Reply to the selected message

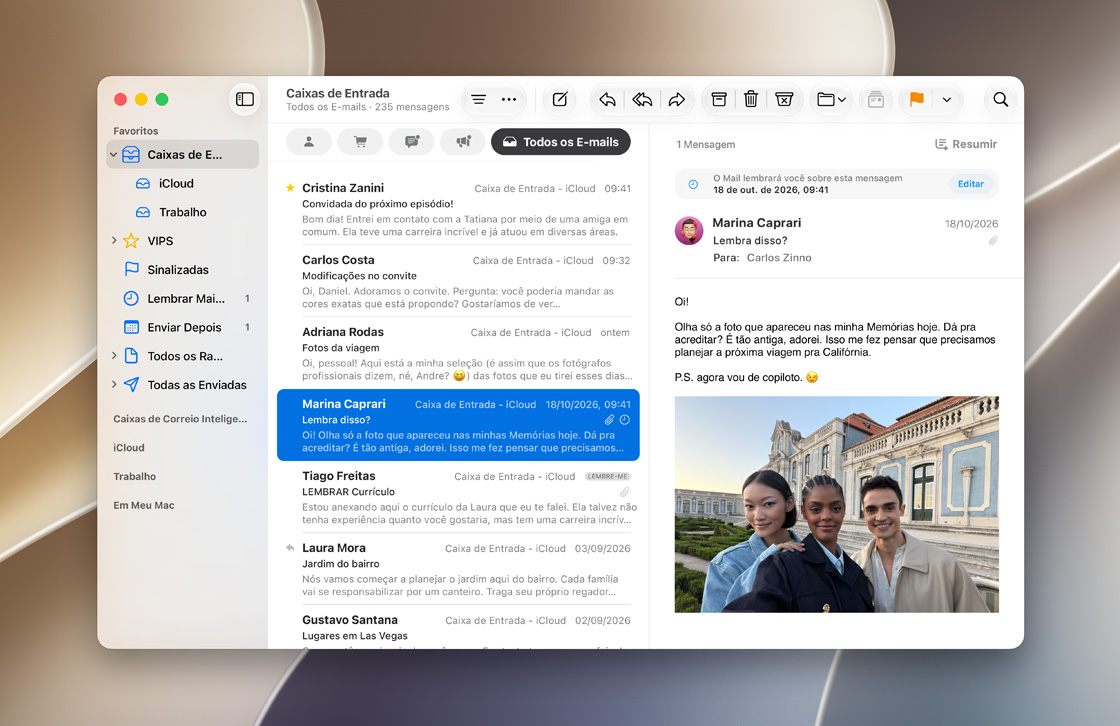pyautogui.click(x=607, y=99)
